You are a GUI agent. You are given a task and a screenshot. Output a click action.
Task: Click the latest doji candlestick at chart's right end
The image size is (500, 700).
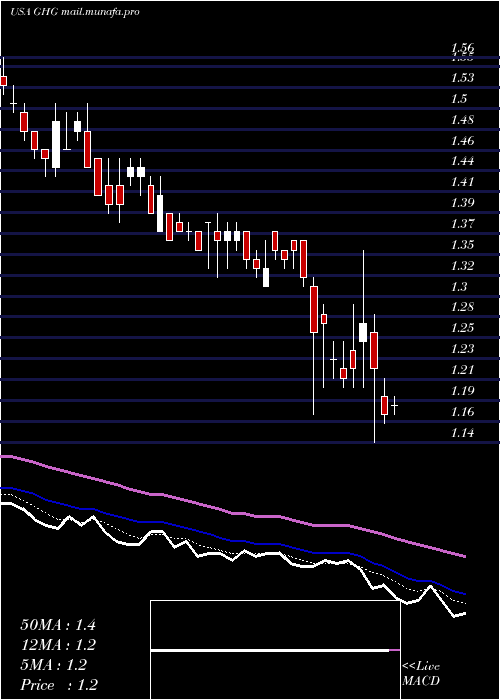pos(395,405)
